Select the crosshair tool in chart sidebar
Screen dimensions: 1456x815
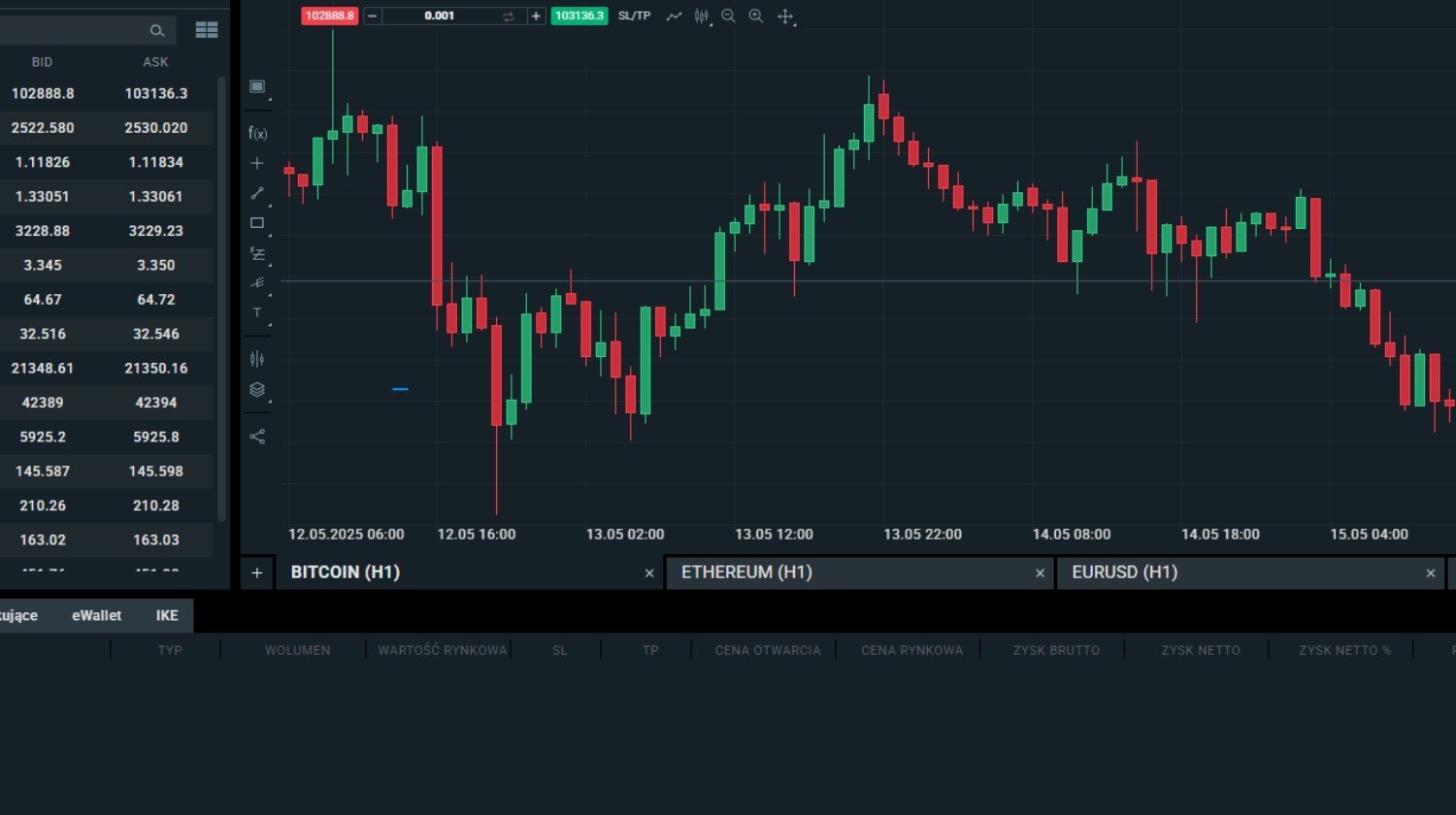click(x=257, y=163)
